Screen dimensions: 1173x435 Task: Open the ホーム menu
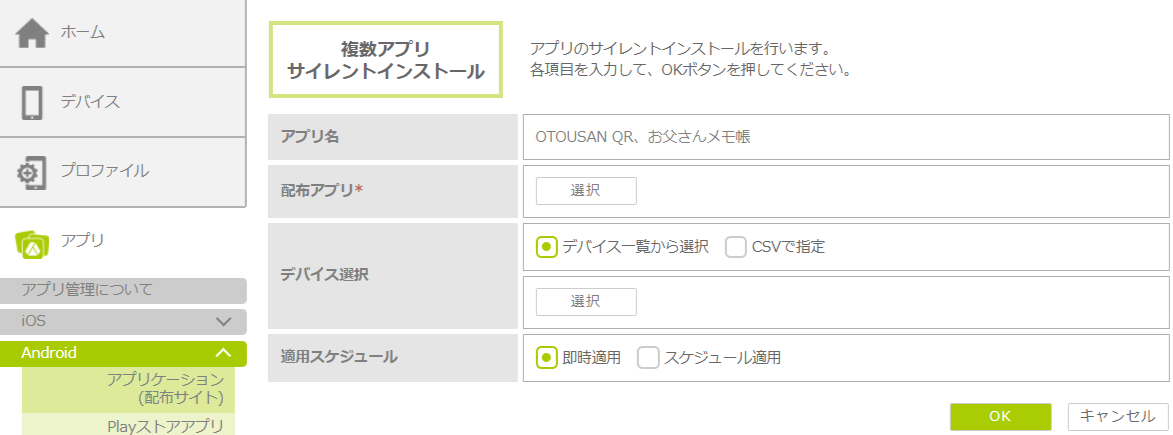[83, 33]
